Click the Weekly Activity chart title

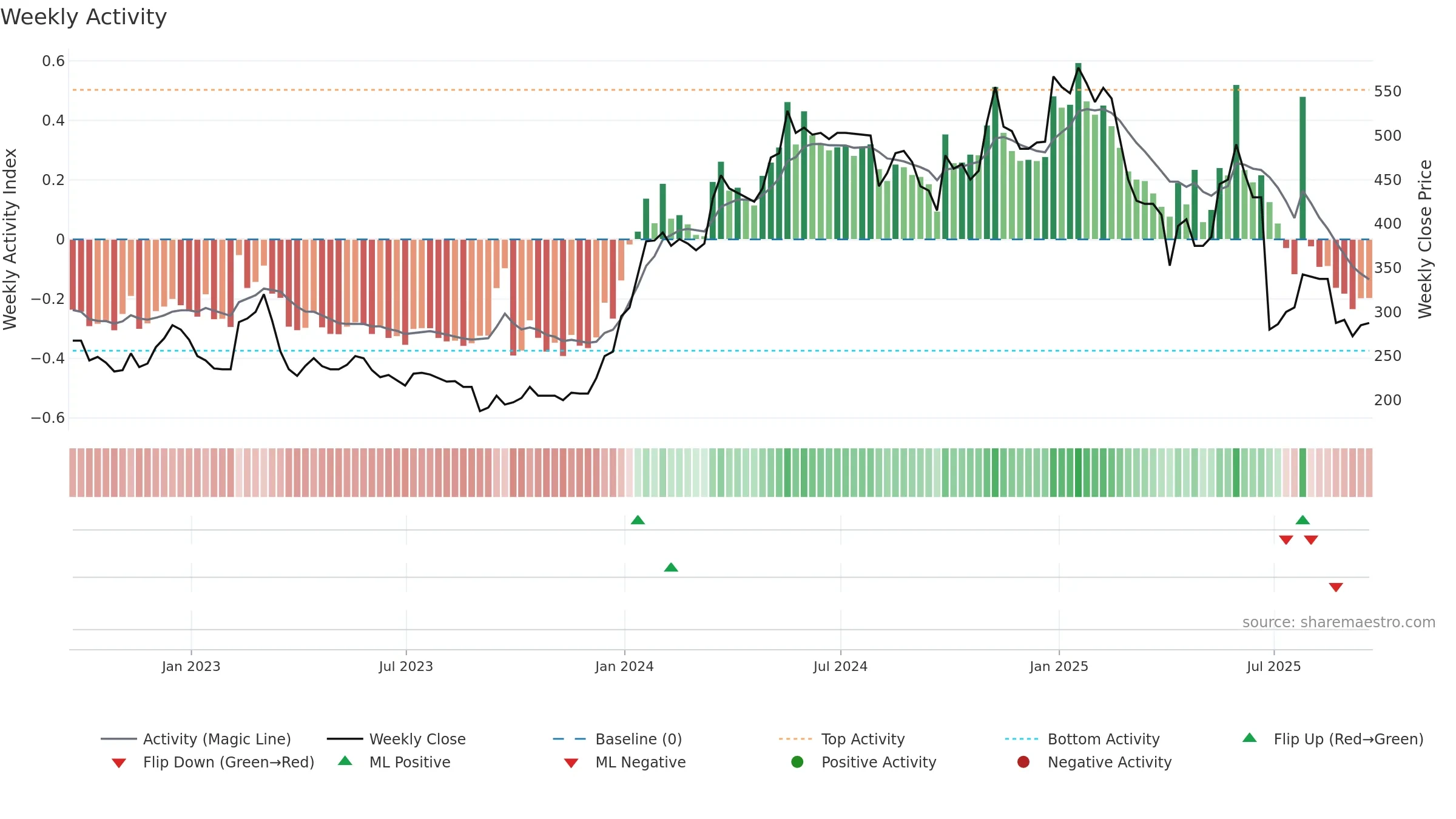pyautogui.click(x=84, y=17)
